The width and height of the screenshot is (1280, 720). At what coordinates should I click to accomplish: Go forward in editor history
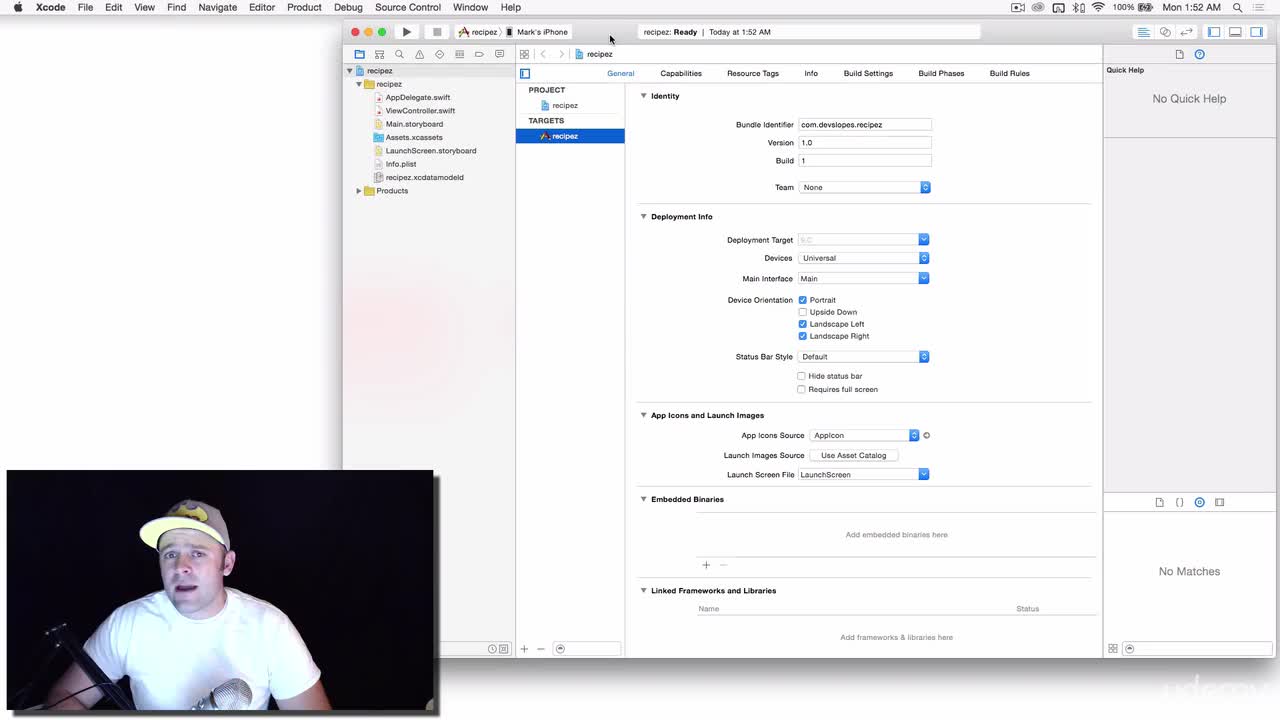click(x=561, y=54)
